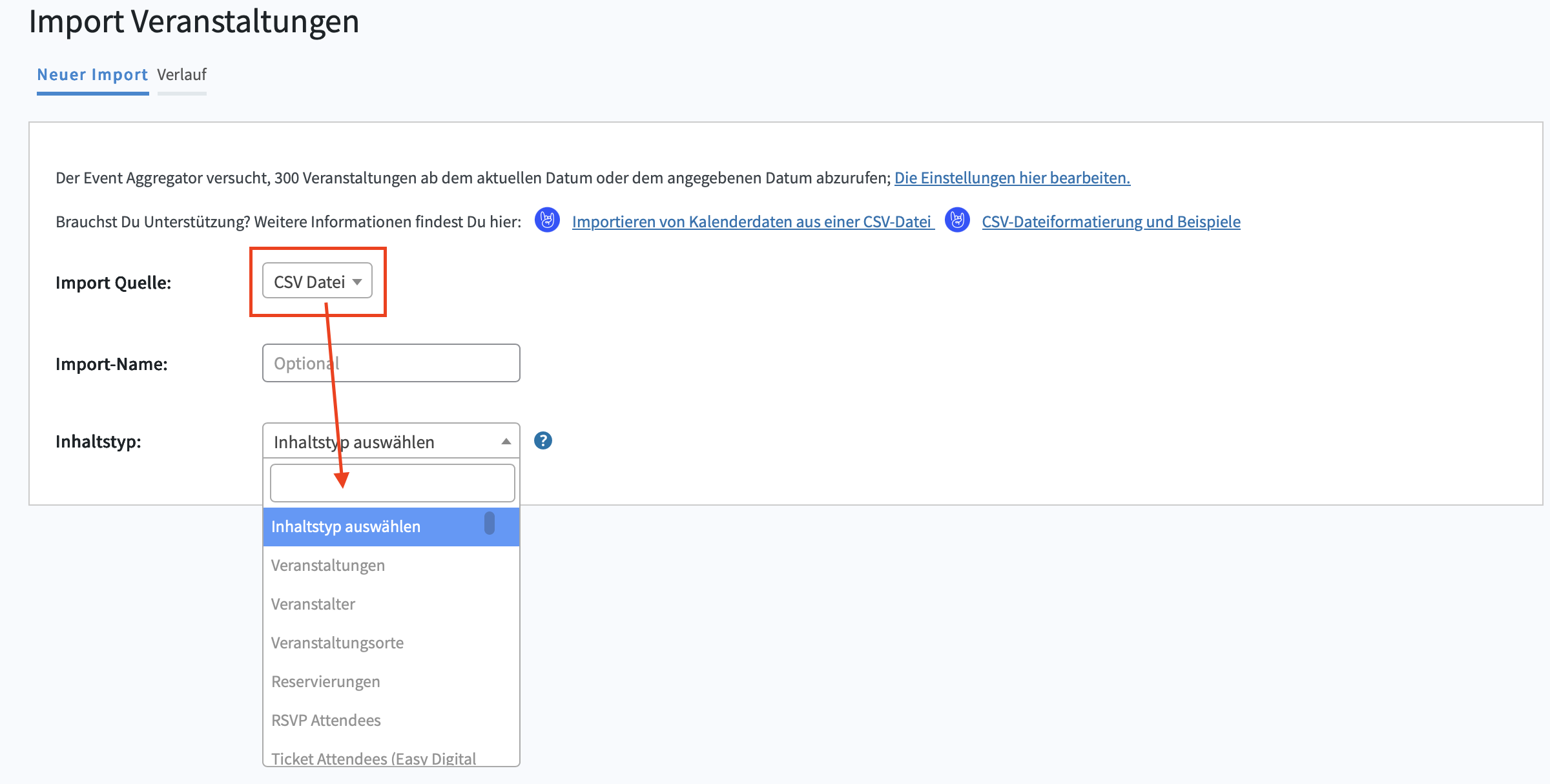
Task: Click the dropdown list scrollbar handle
Action: tap(490, 523)
